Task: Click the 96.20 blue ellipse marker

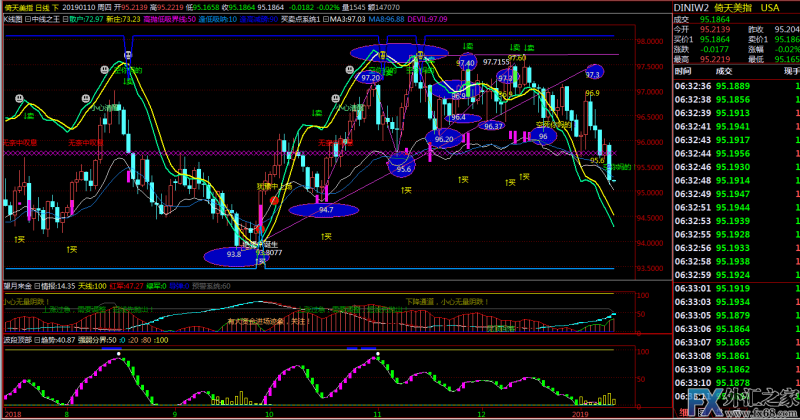Action: coord(445,139)
